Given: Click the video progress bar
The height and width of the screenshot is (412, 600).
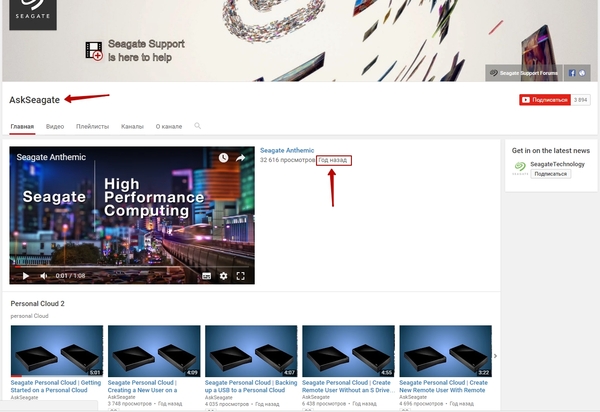Looking at the screenshot, I should 130,266.
